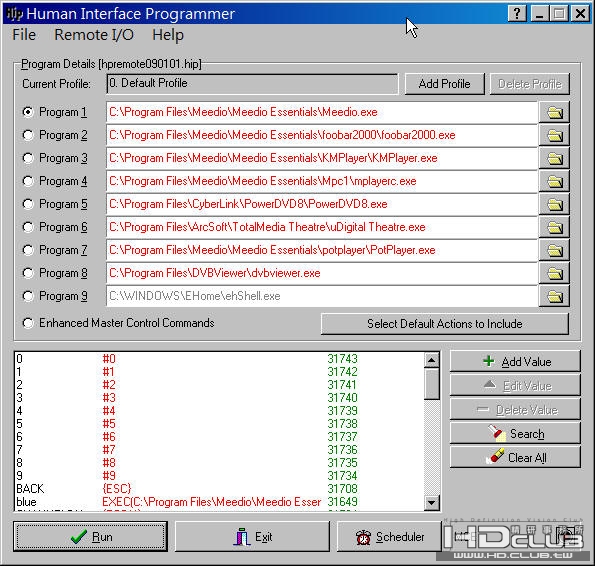Open folder icon beside ehShell.exe path

(554, 296)
